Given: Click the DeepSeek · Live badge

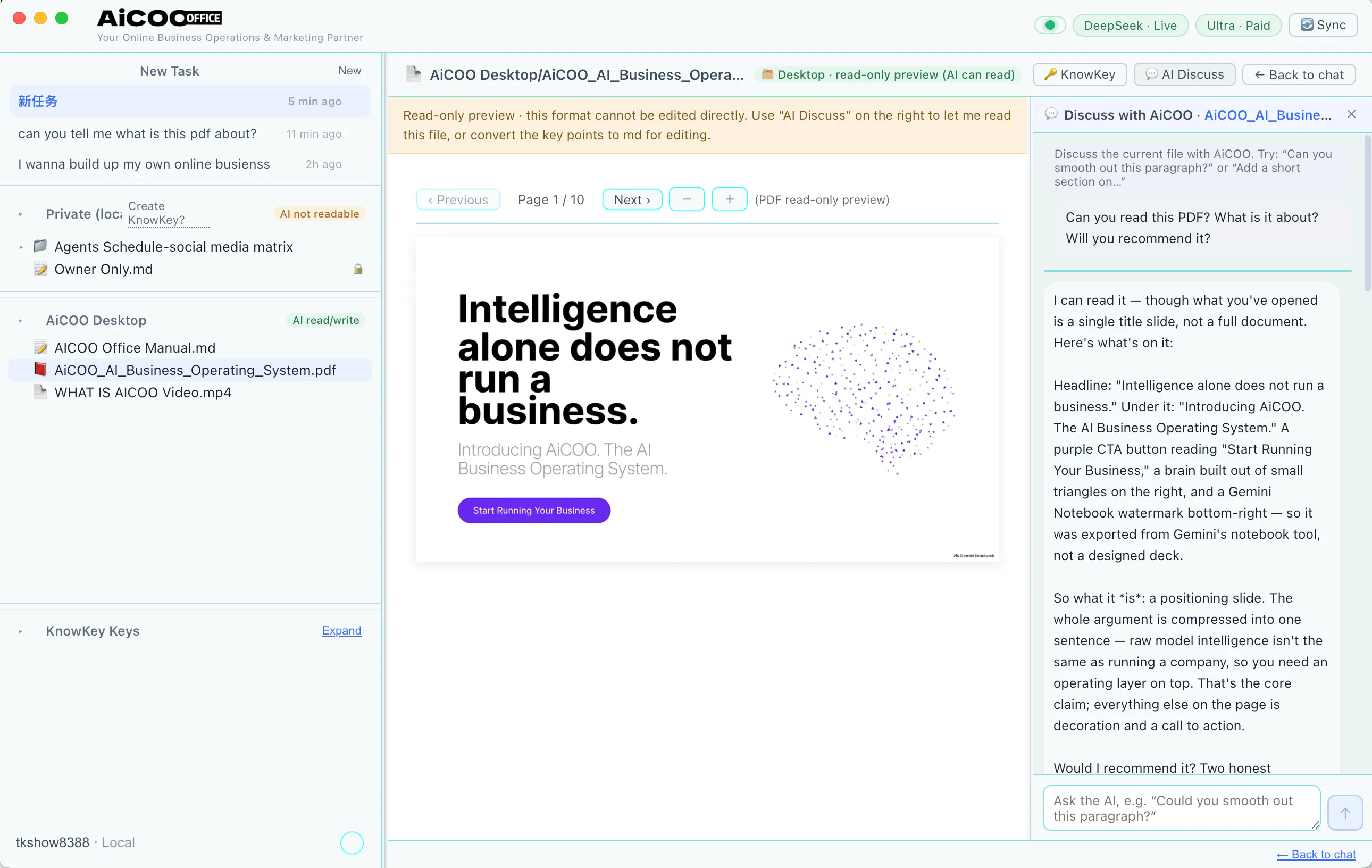Looking at the screenshot, I should tap(1130, 25).
